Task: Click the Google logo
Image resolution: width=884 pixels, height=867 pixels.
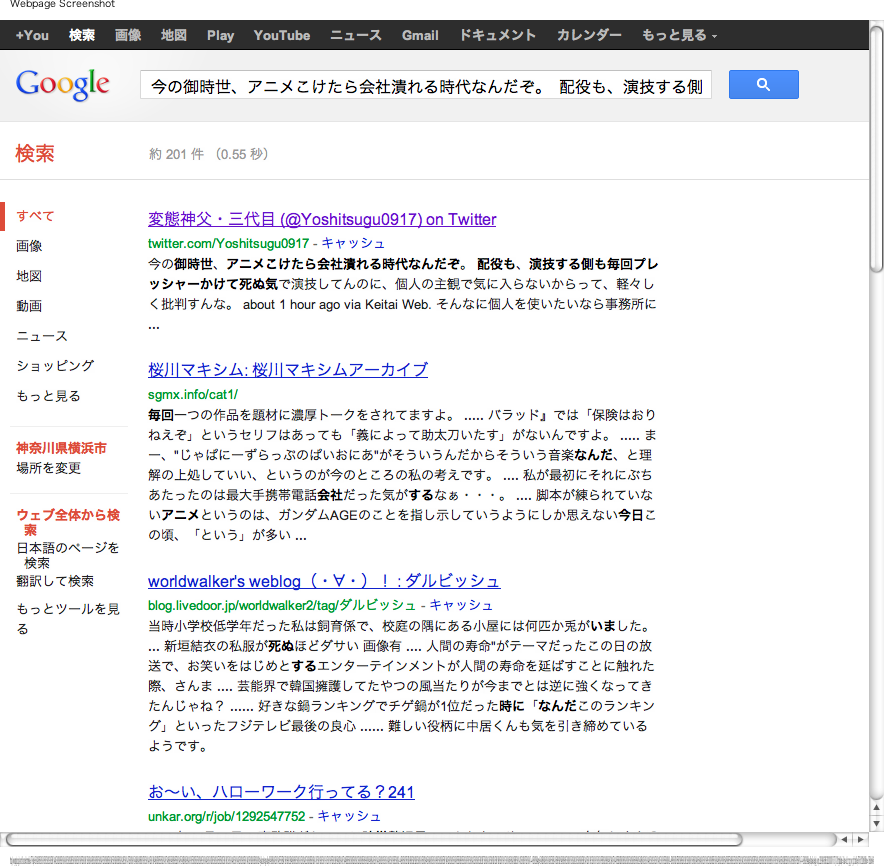Action: (63, 85)
